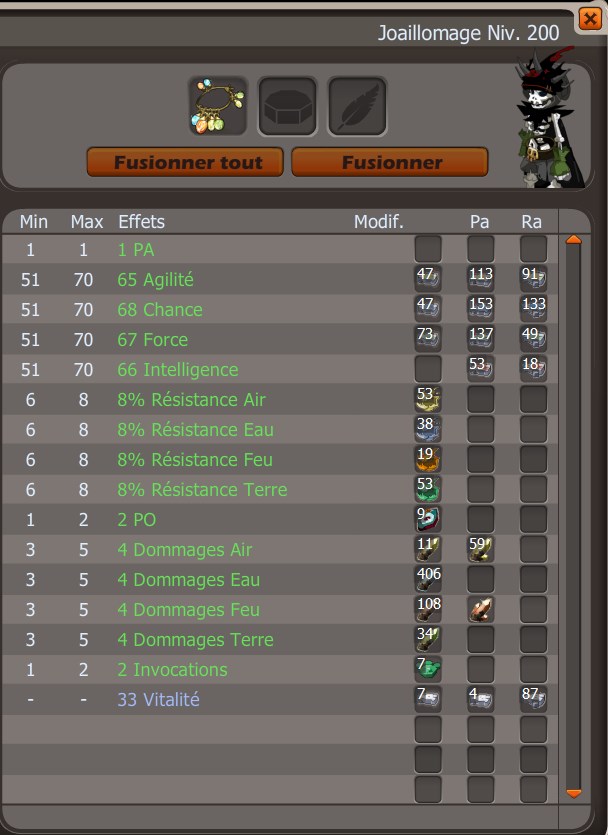Viewport: 608px width, 835px height.
Task: Click the empty rune slot with hexagon icon
Action: click(x=287, y=106)
